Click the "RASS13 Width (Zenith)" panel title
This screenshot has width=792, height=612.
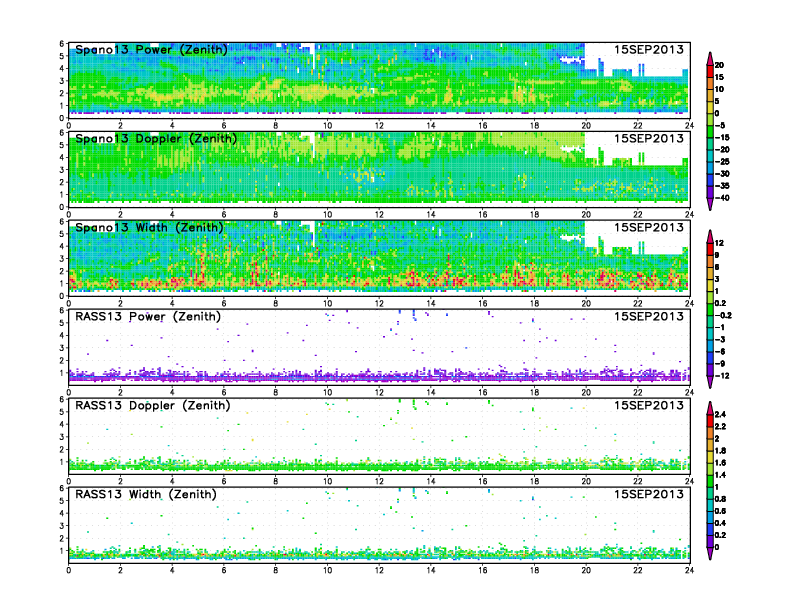click(146, 494)
